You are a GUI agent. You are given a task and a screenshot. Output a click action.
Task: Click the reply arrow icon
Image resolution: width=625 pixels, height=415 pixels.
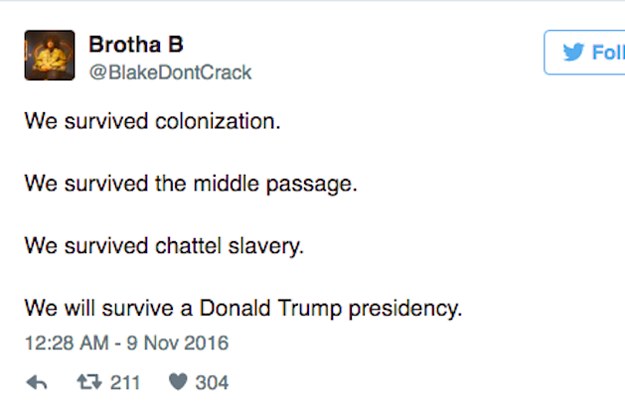[x=37, y=382]
